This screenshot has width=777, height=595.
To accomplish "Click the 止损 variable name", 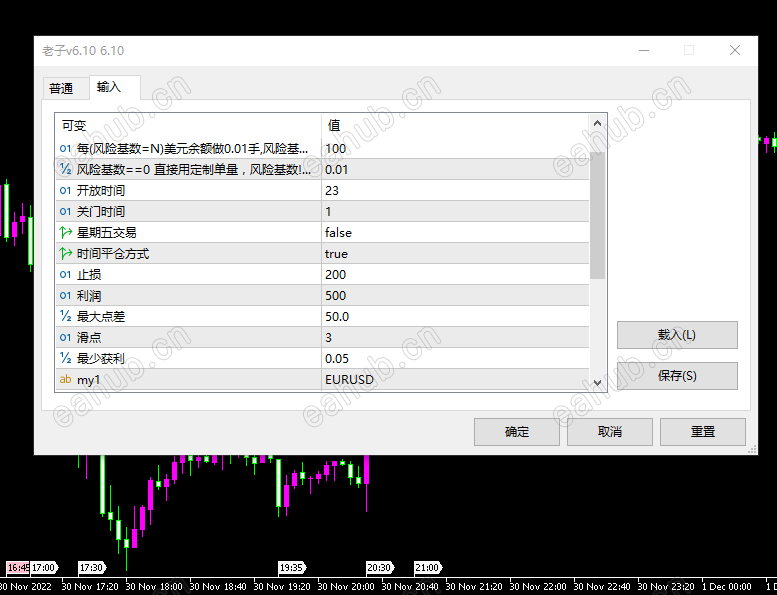I will 89,274.
